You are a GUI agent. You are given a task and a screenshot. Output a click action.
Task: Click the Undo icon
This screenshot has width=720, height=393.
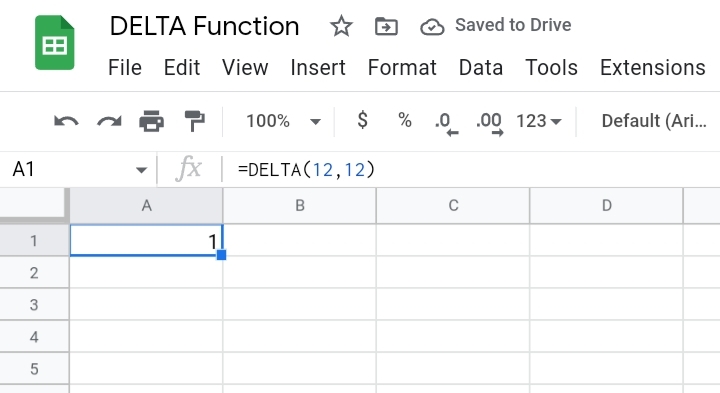66,121
